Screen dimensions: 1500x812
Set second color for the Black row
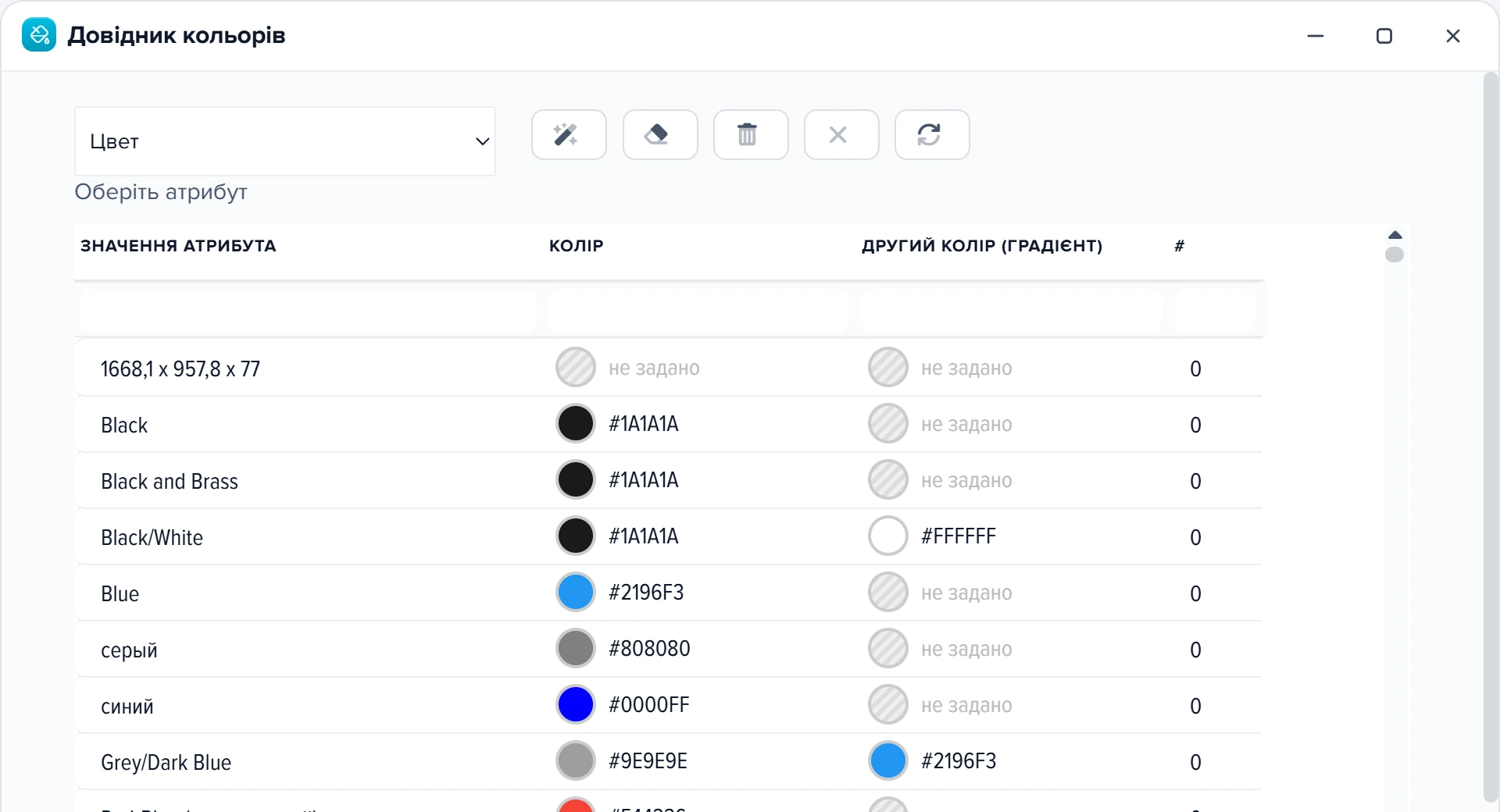click(x=888, y=424)
